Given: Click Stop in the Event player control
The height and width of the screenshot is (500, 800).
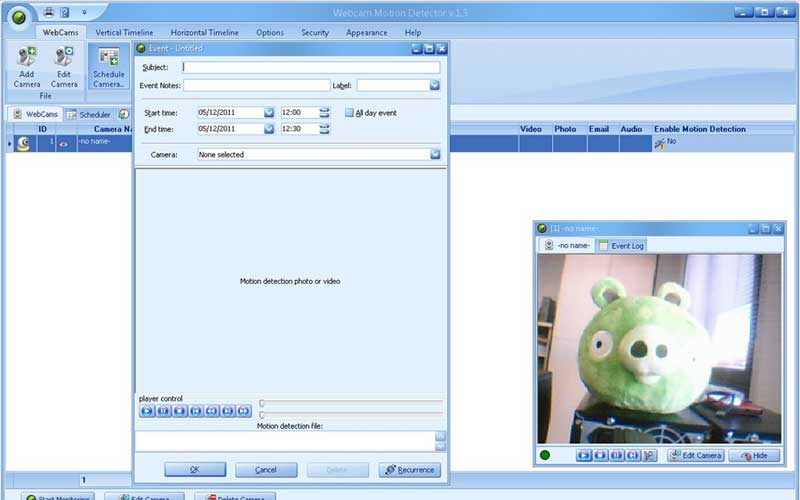Looking at the screenshot, I should click(x=180, y=411).
